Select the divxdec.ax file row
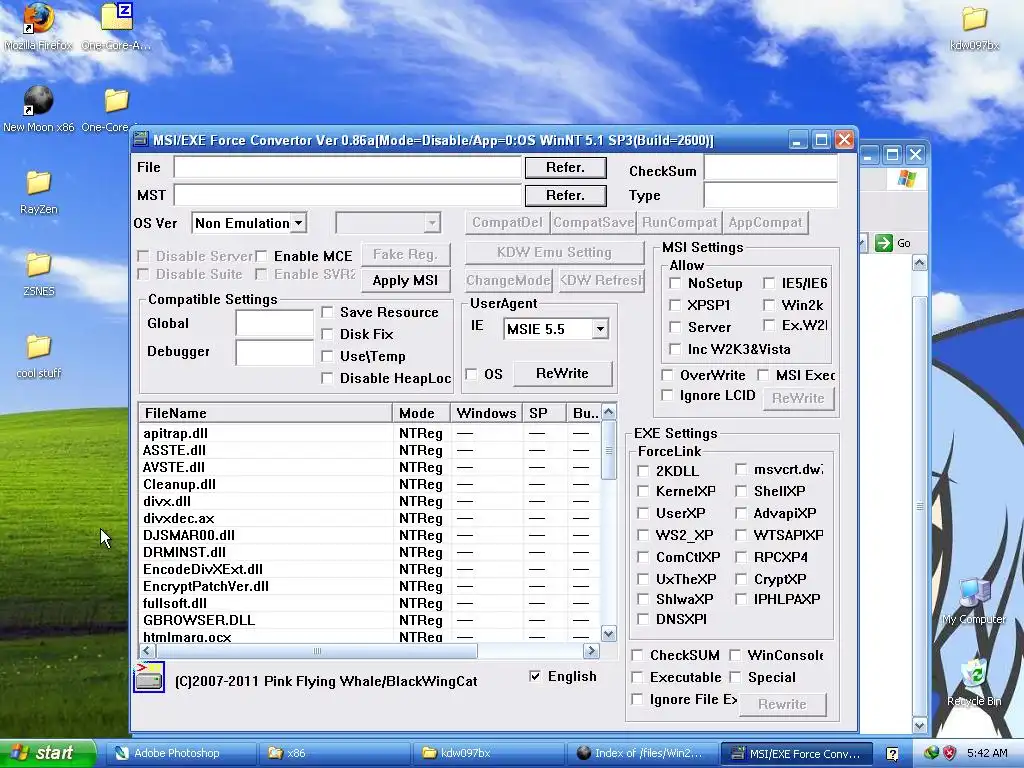 [370, 518]
